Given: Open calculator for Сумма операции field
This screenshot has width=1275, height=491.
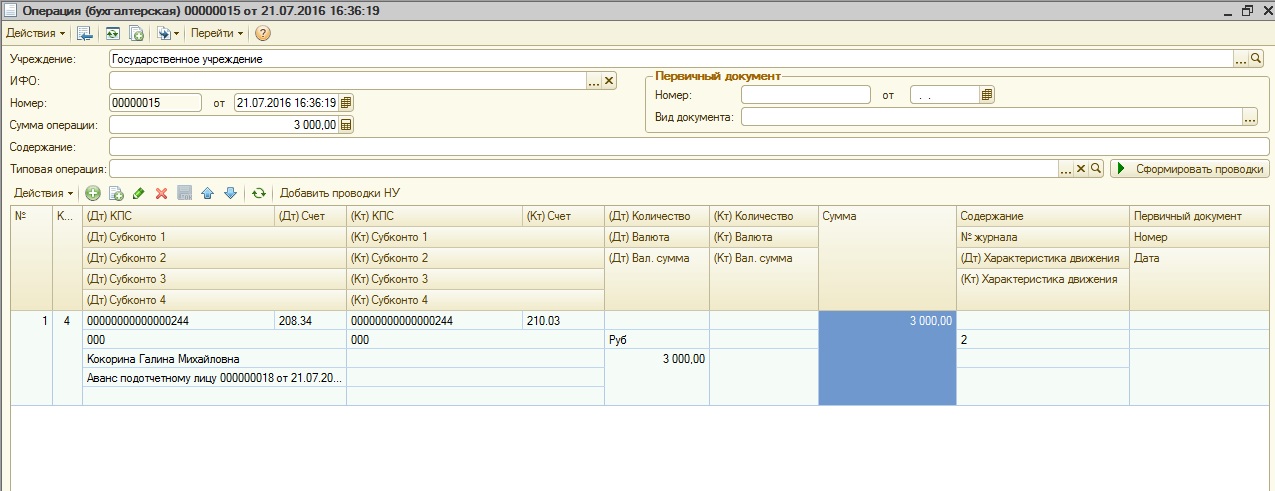Looking at the screenshot, I should 347,125.
